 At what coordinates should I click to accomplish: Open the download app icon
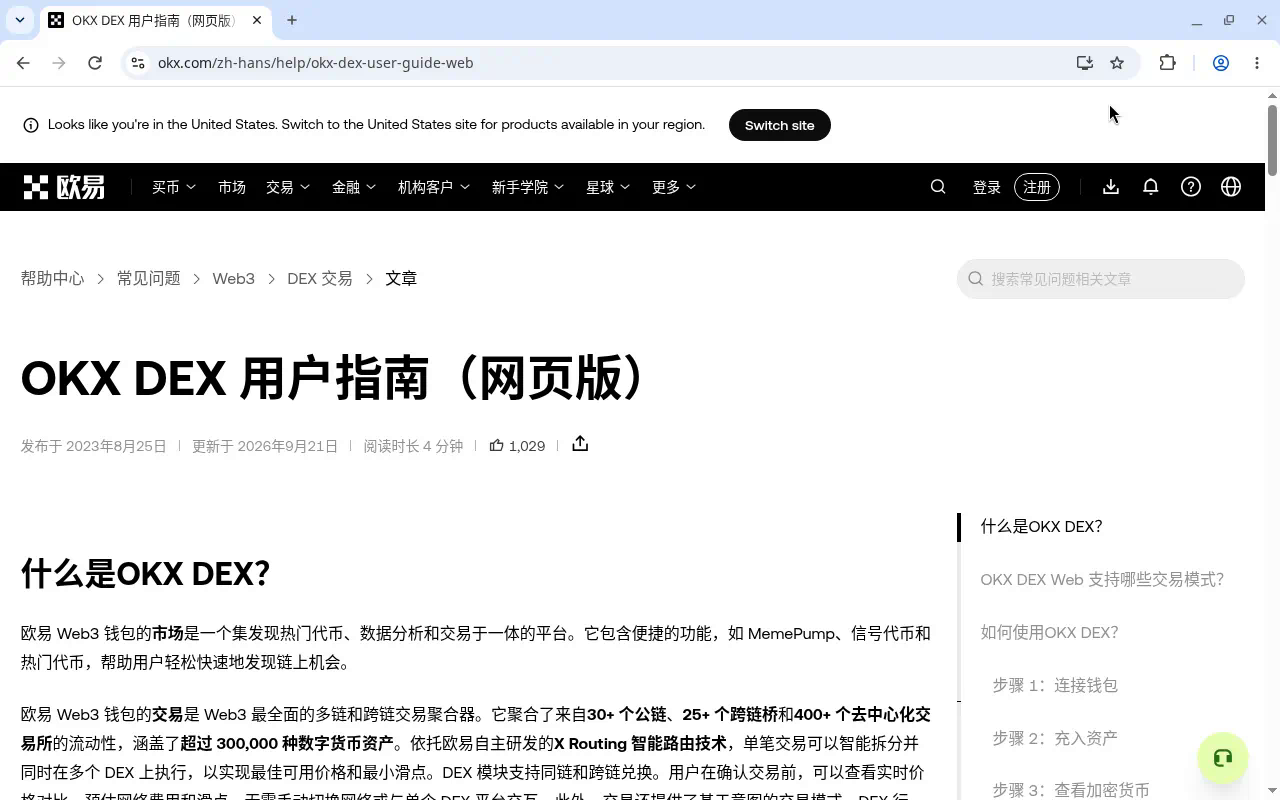point(1111,187)
